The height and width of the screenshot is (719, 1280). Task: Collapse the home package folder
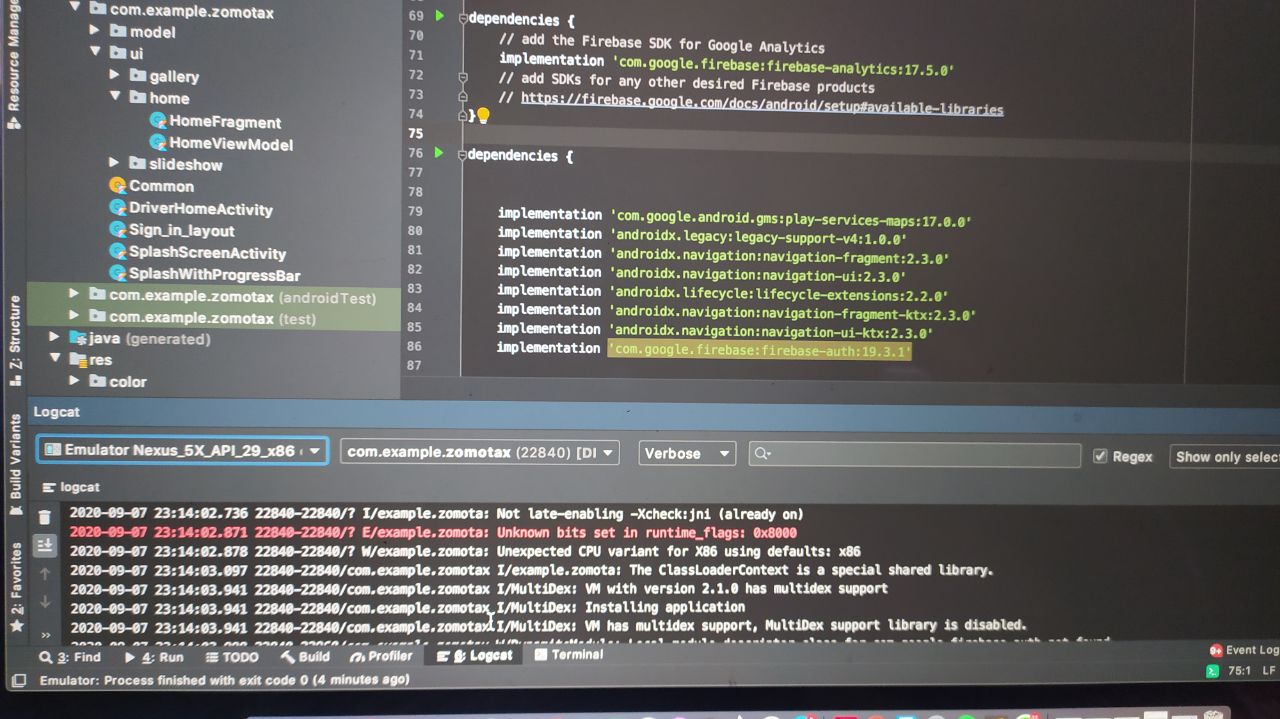click(x=114, y=97)
